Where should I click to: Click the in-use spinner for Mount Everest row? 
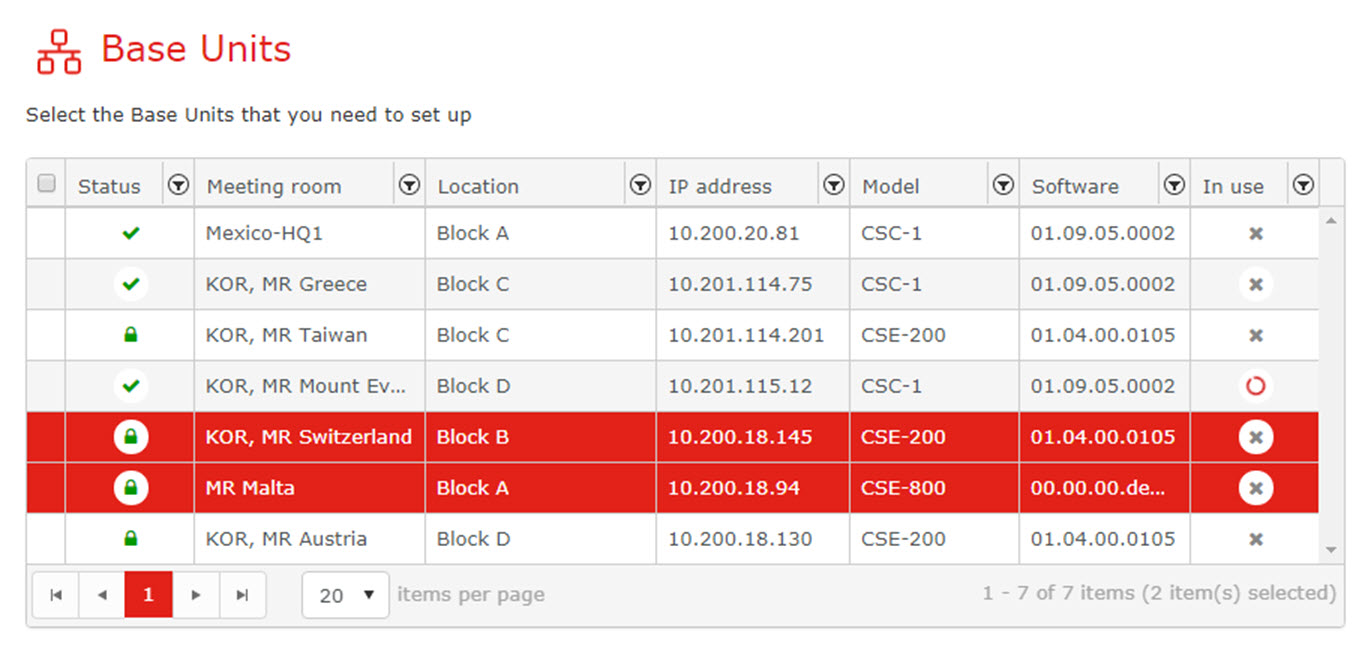point(1256,386)
